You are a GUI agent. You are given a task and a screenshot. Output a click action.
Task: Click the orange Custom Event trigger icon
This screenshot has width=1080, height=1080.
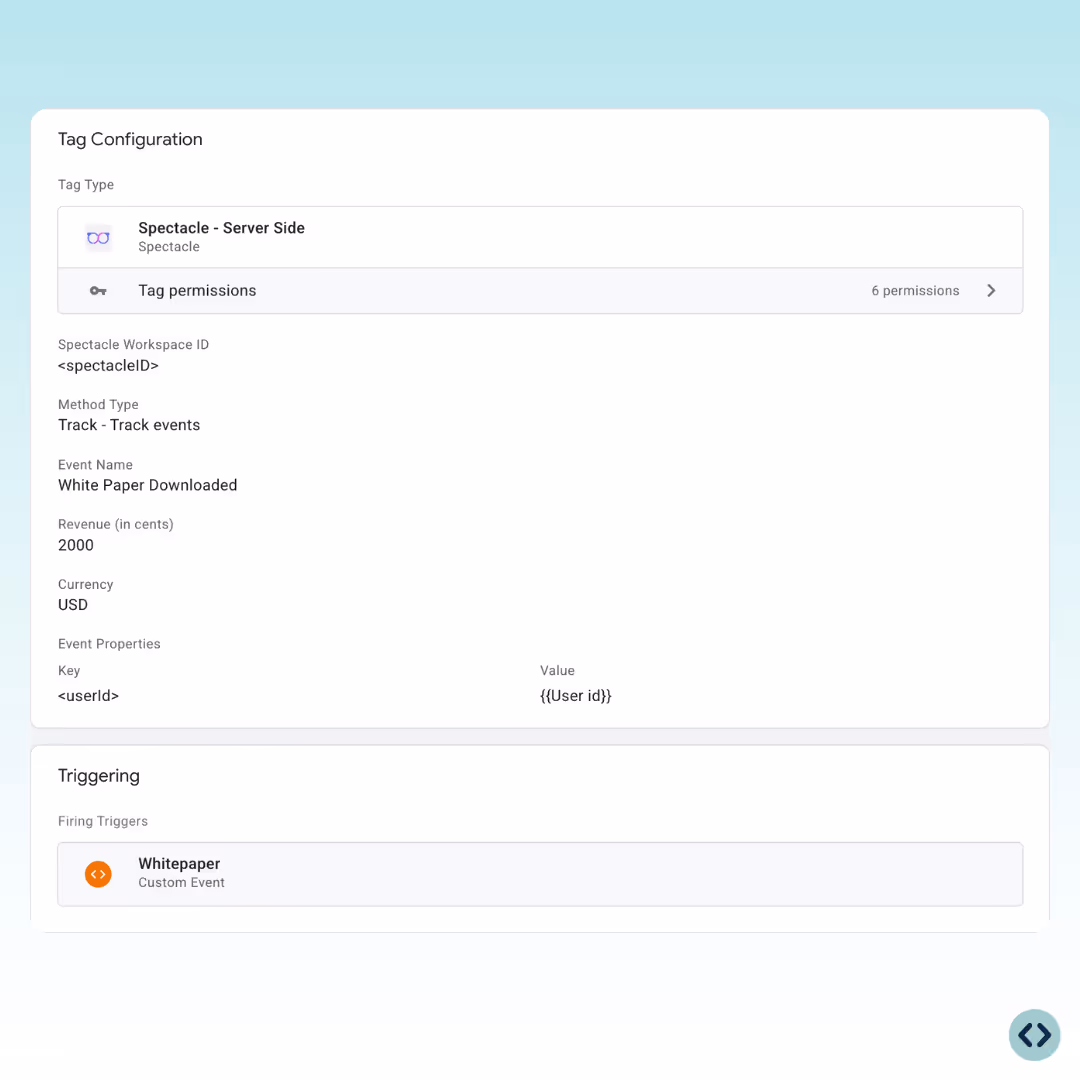tap(98, 874)
